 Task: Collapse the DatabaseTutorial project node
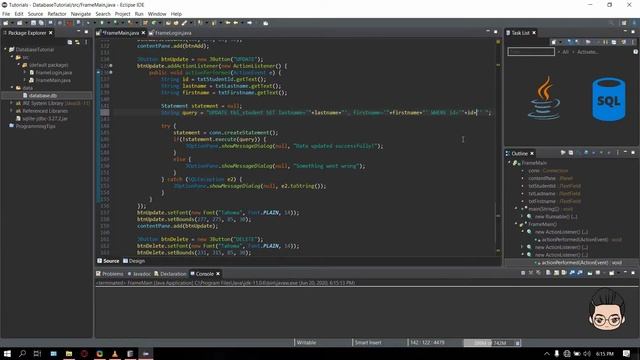(6, 49)
